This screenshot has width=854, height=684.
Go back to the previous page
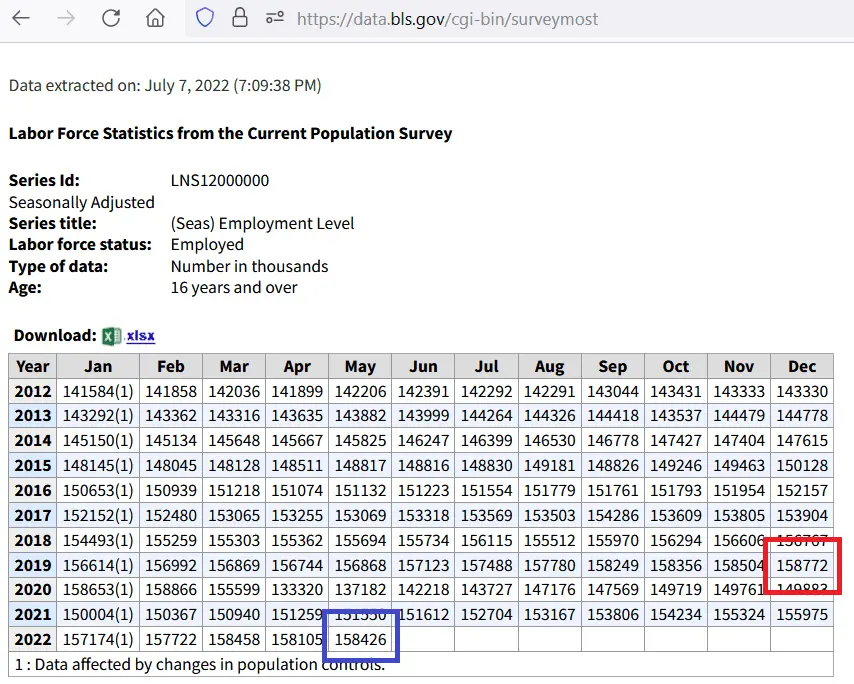(21, 18)
